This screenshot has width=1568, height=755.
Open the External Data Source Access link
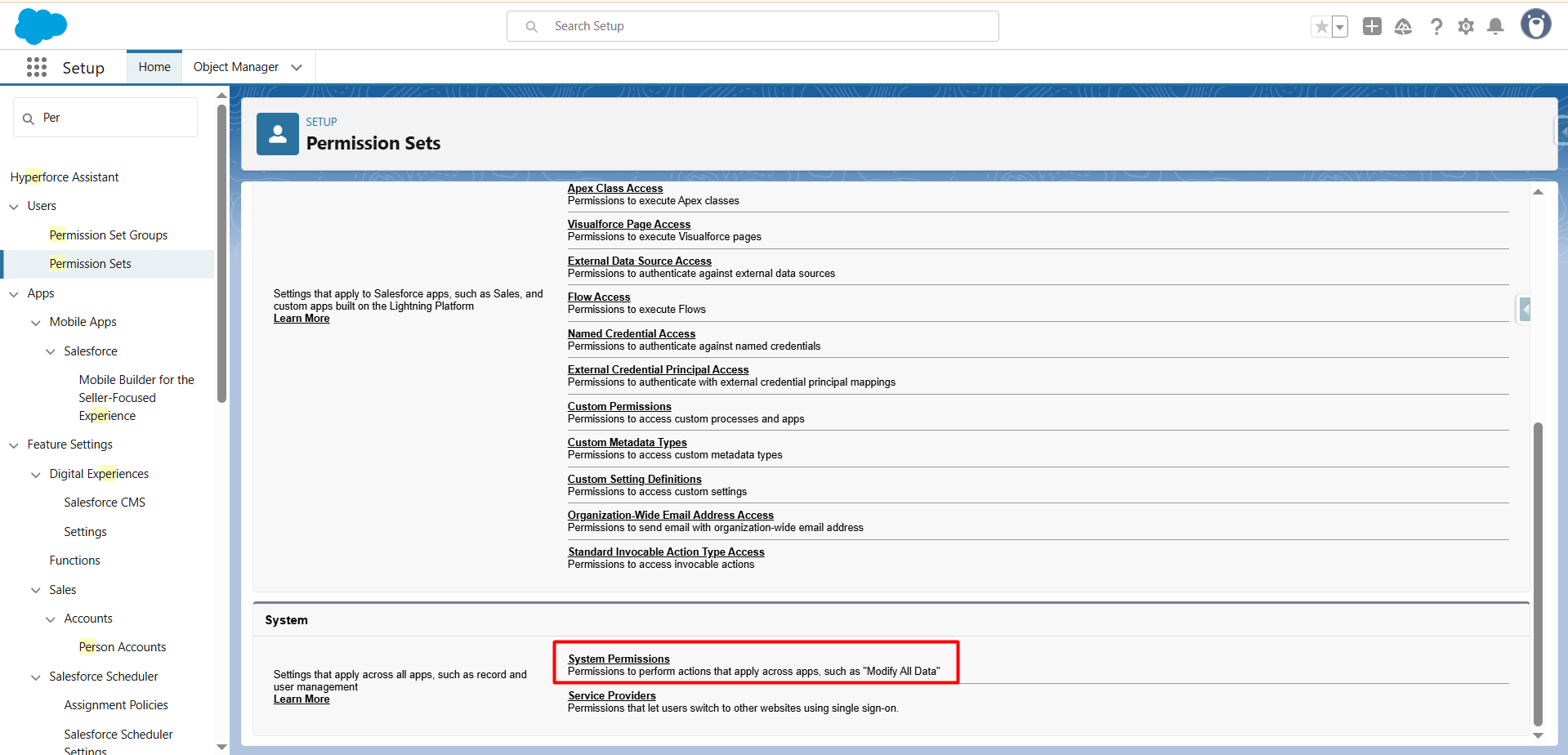[640, 261]
